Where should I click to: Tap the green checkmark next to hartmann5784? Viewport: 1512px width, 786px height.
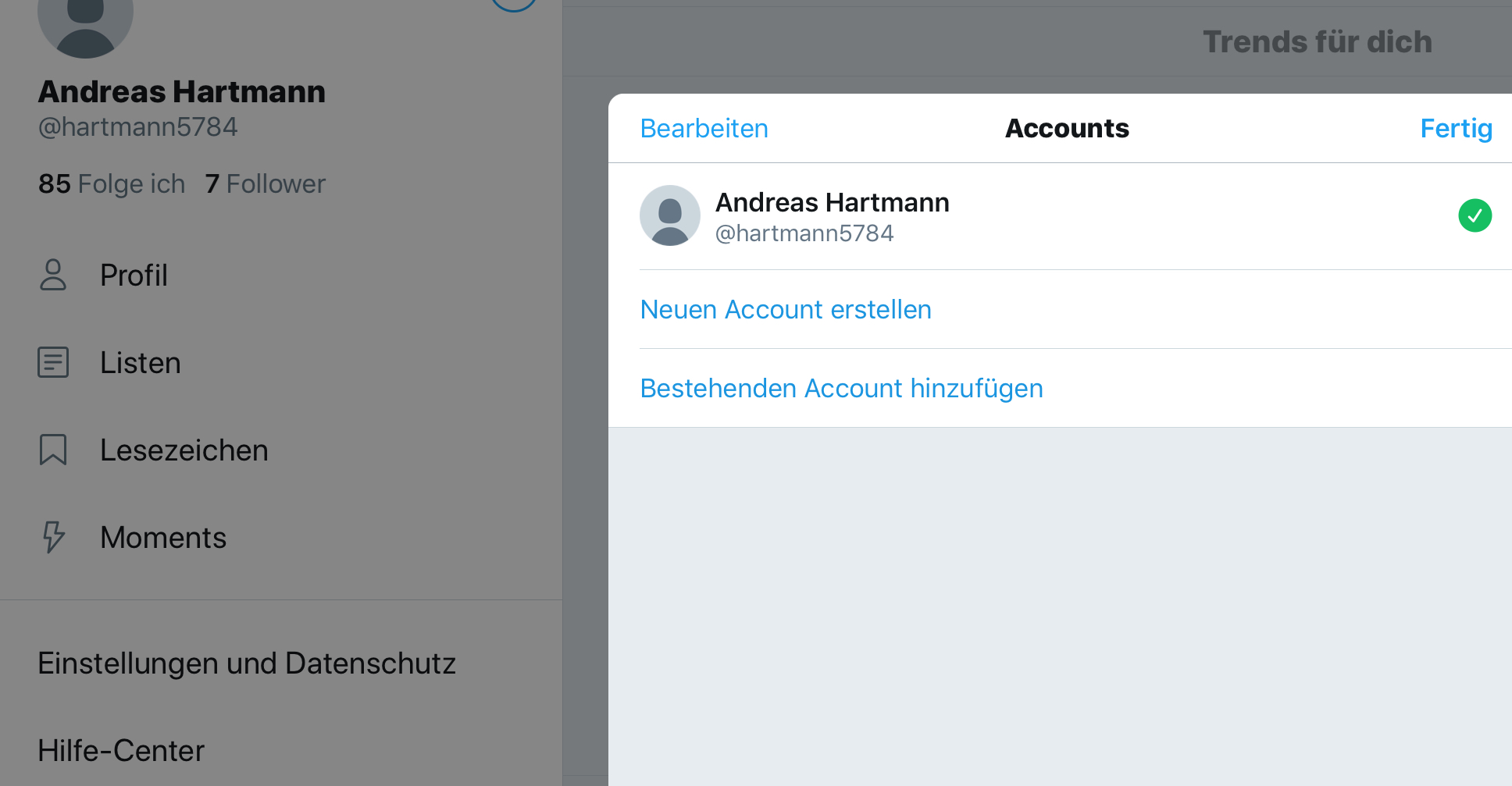click(1475, 215)
